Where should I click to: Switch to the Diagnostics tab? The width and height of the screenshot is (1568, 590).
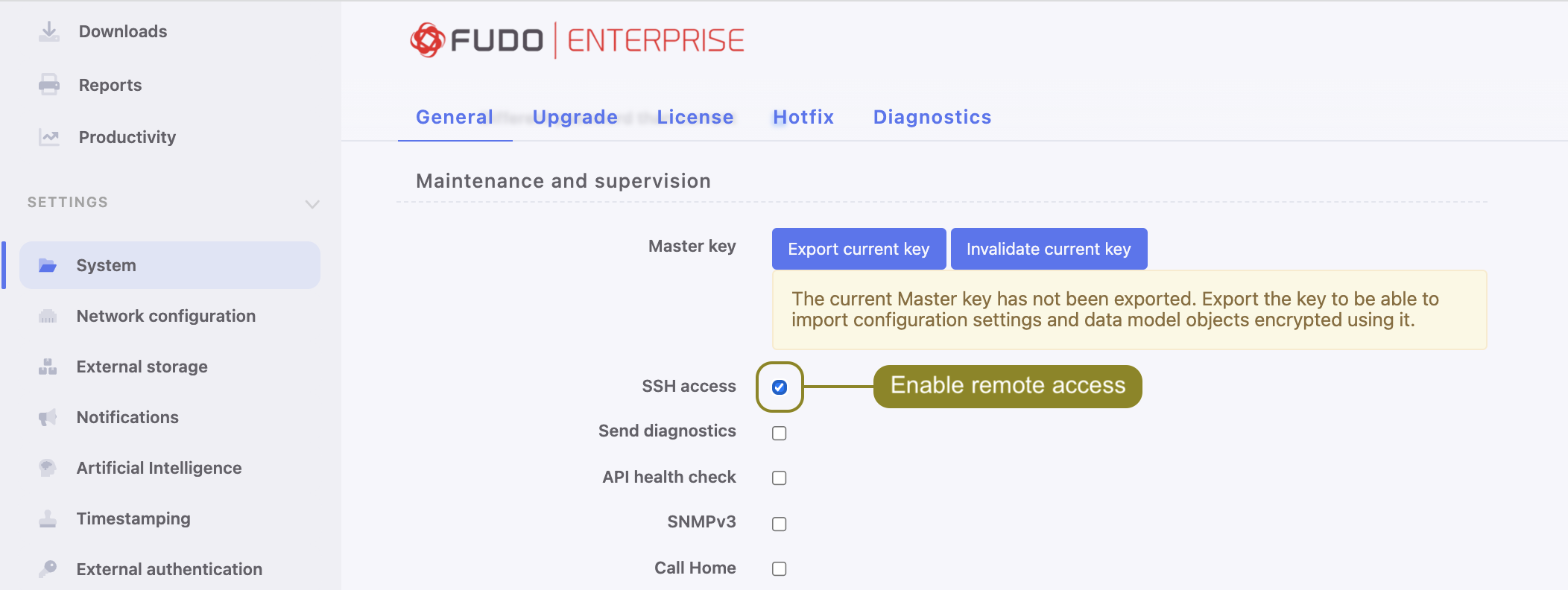[932, 117]
